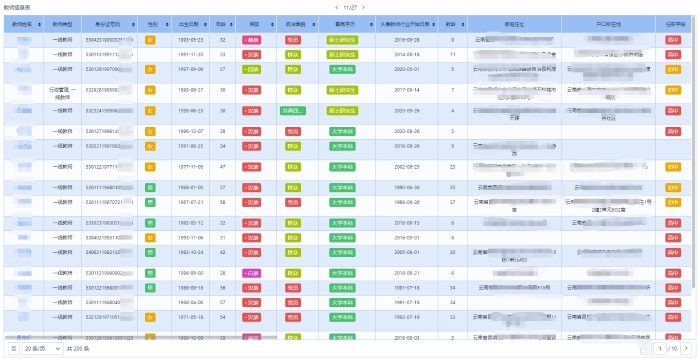Click start date 2005-08-01 cell
The width and height of the screenshot is (700, 361).
click(407, 252)
